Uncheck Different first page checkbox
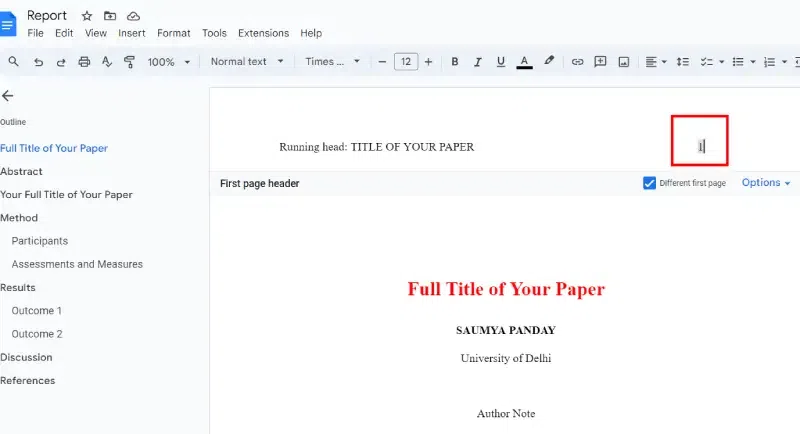Screen dimensions: 800x434 [x=649, y=183]
